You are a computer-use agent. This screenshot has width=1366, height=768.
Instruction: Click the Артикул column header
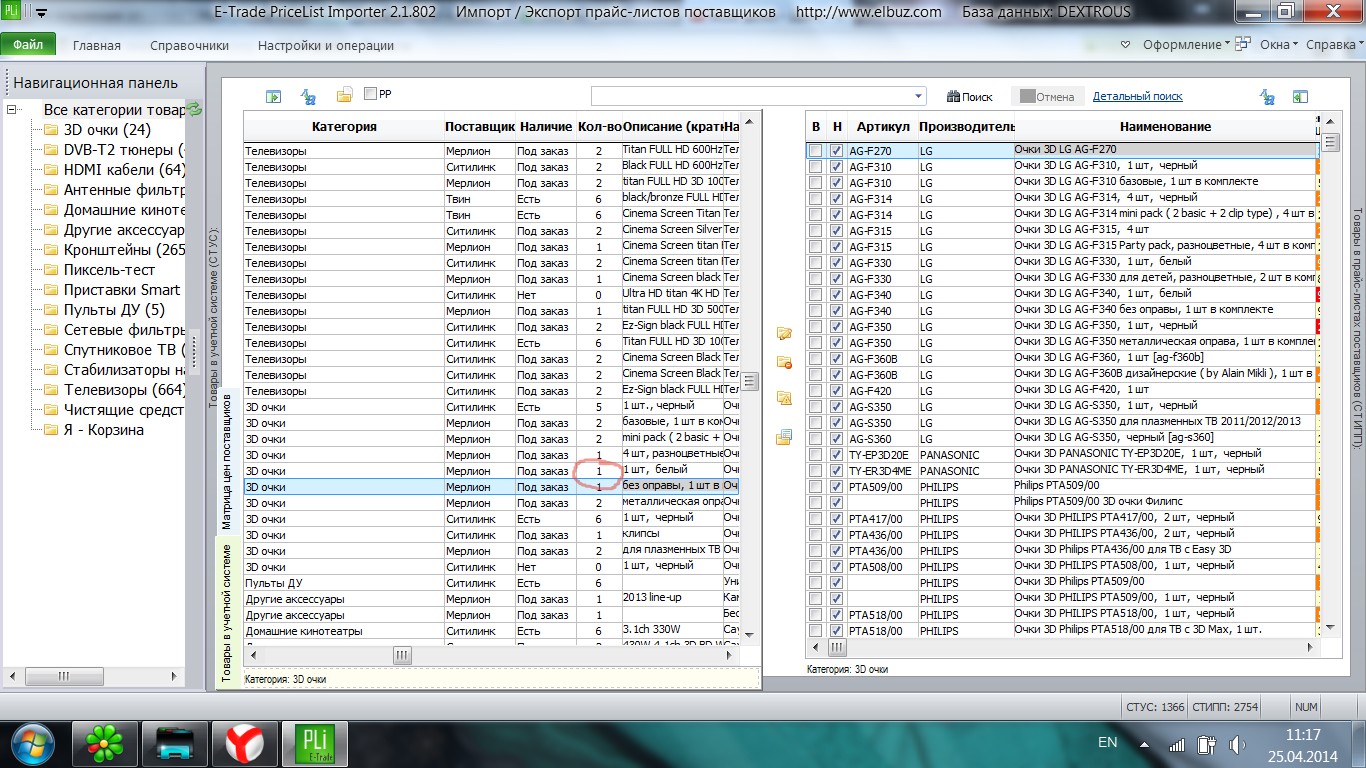point(883,127)
